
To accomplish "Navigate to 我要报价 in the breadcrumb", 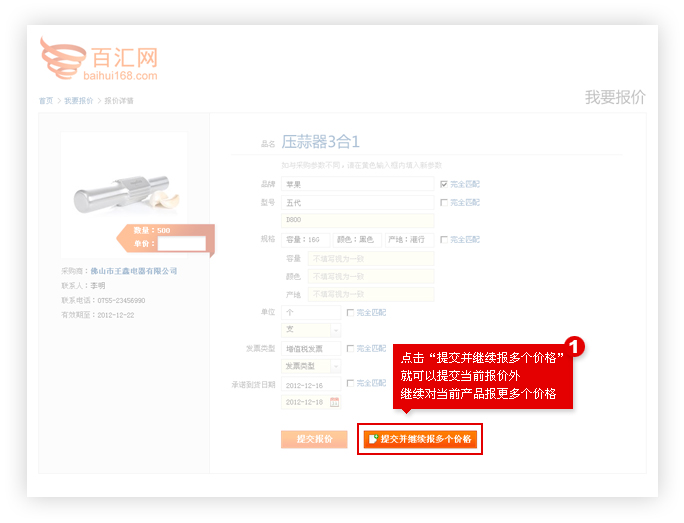I will (78, 101).
